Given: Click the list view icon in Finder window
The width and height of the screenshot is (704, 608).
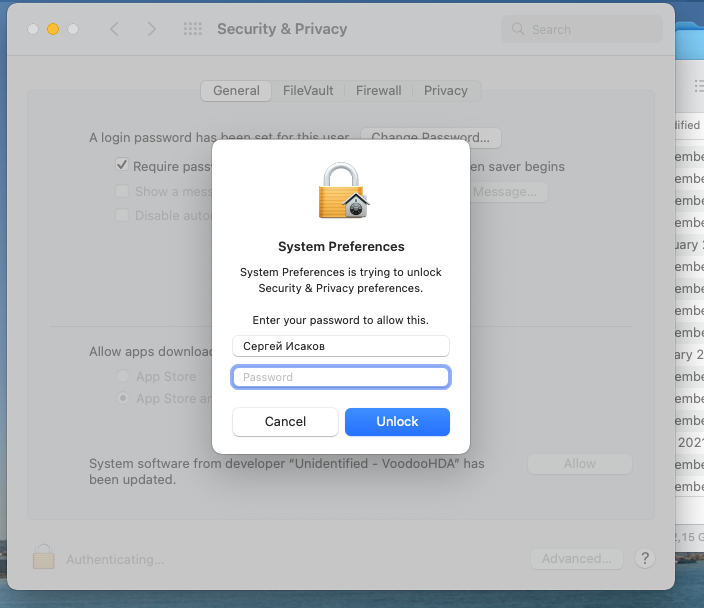Looking at the screenshot, I should (x=699, y=86).
